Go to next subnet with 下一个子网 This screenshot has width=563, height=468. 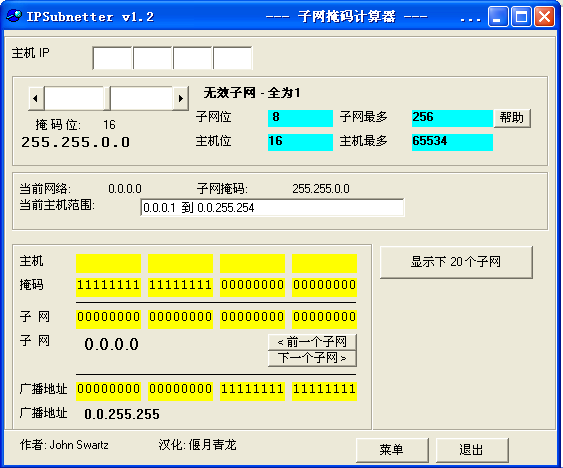click(x=312, y=358)
